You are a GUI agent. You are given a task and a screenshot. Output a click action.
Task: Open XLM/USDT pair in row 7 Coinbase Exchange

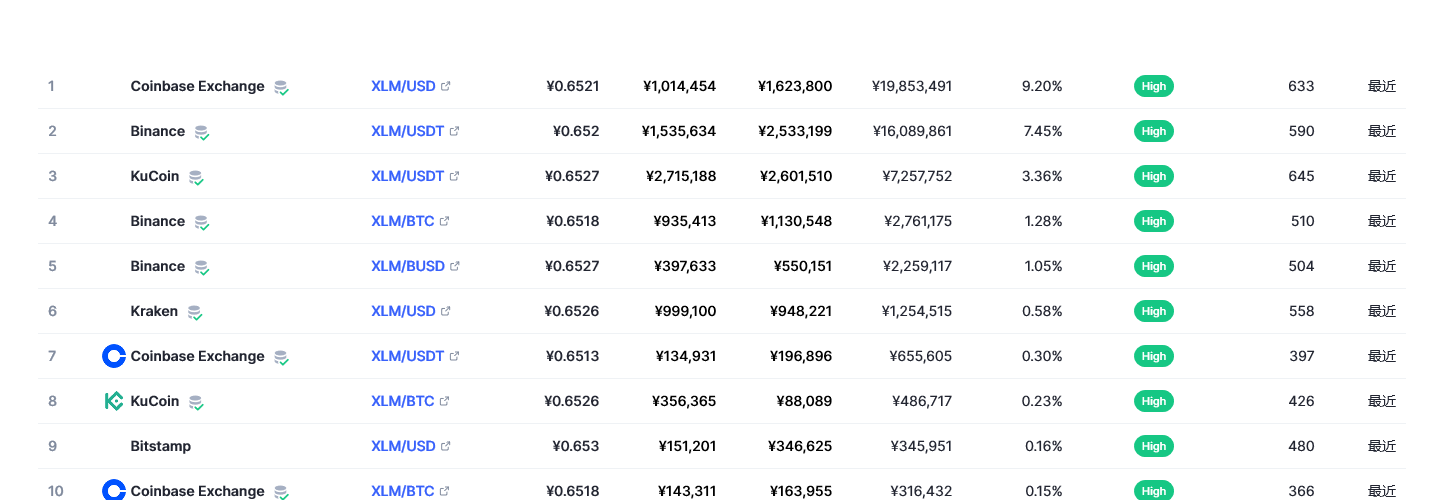point(407,356)
